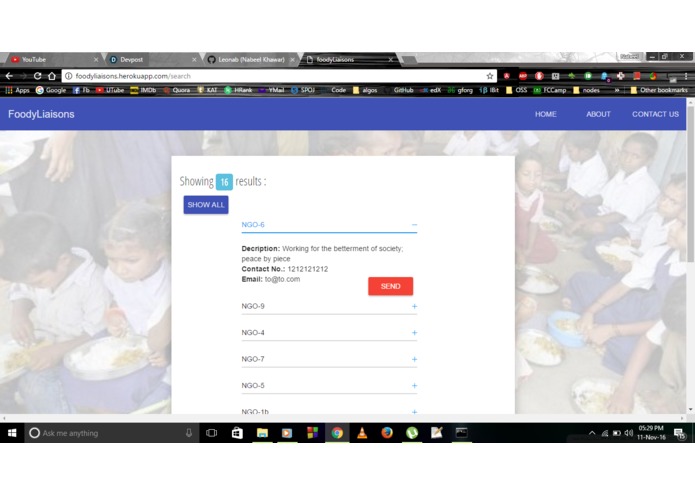The height and width of the screenshot is (494, 695).
Task: Click the horizontal page scrollbar
Action: pyautogui.click(x=343, y=418)
